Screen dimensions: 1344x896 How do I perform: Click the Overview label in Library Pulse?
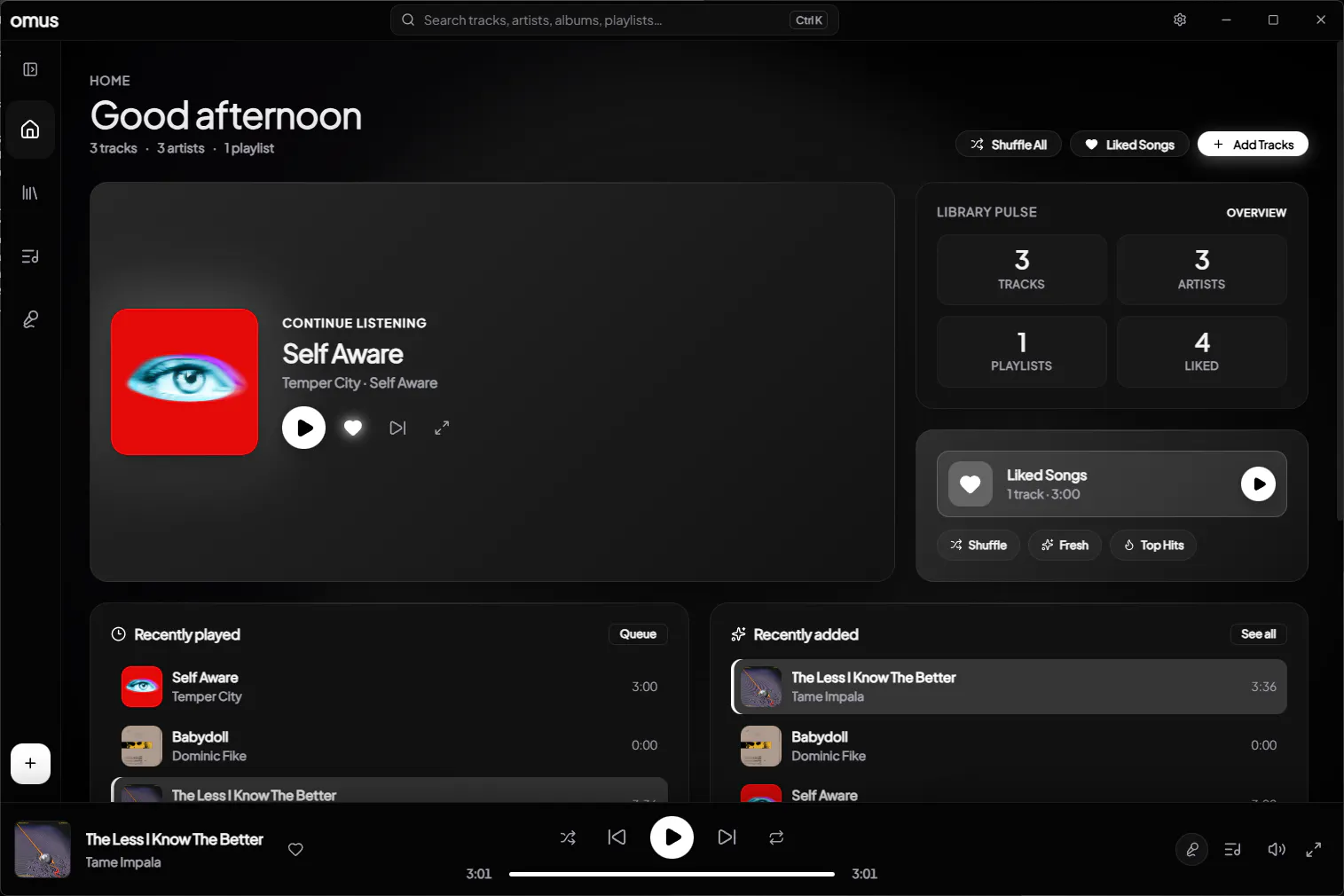coord(1256,213)
